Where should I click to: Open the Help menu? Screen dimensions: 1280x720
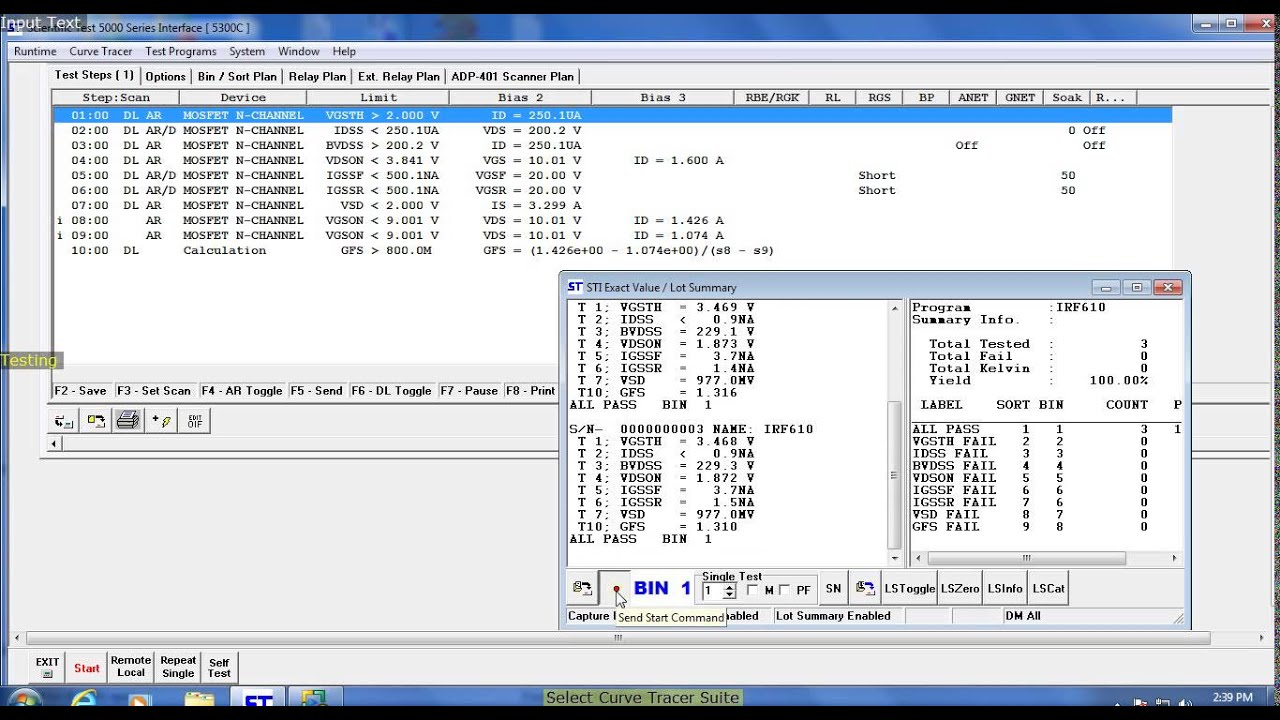click(x=344, y=51)
